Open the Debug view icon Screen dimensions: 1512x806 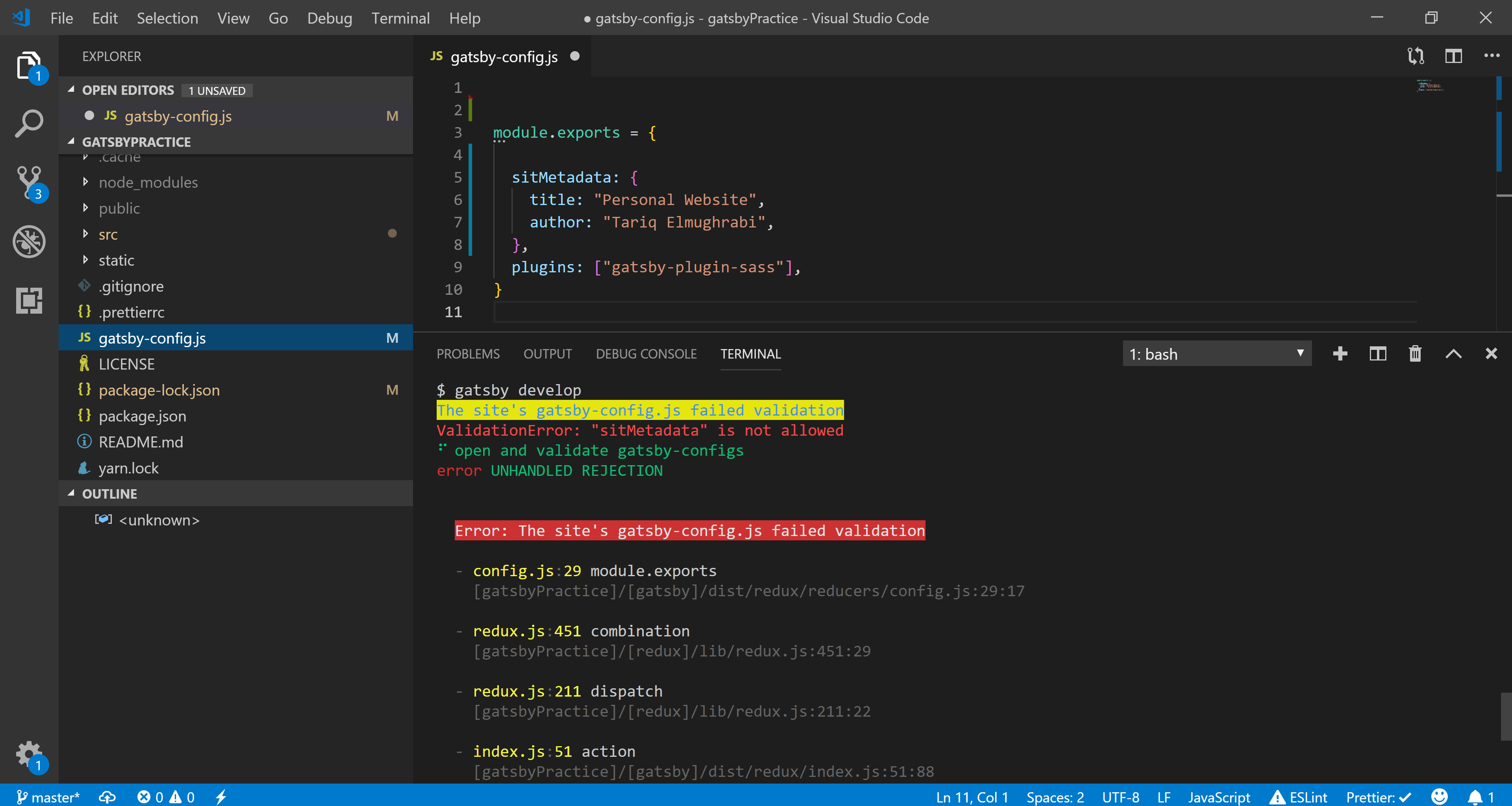click(28, 241)
